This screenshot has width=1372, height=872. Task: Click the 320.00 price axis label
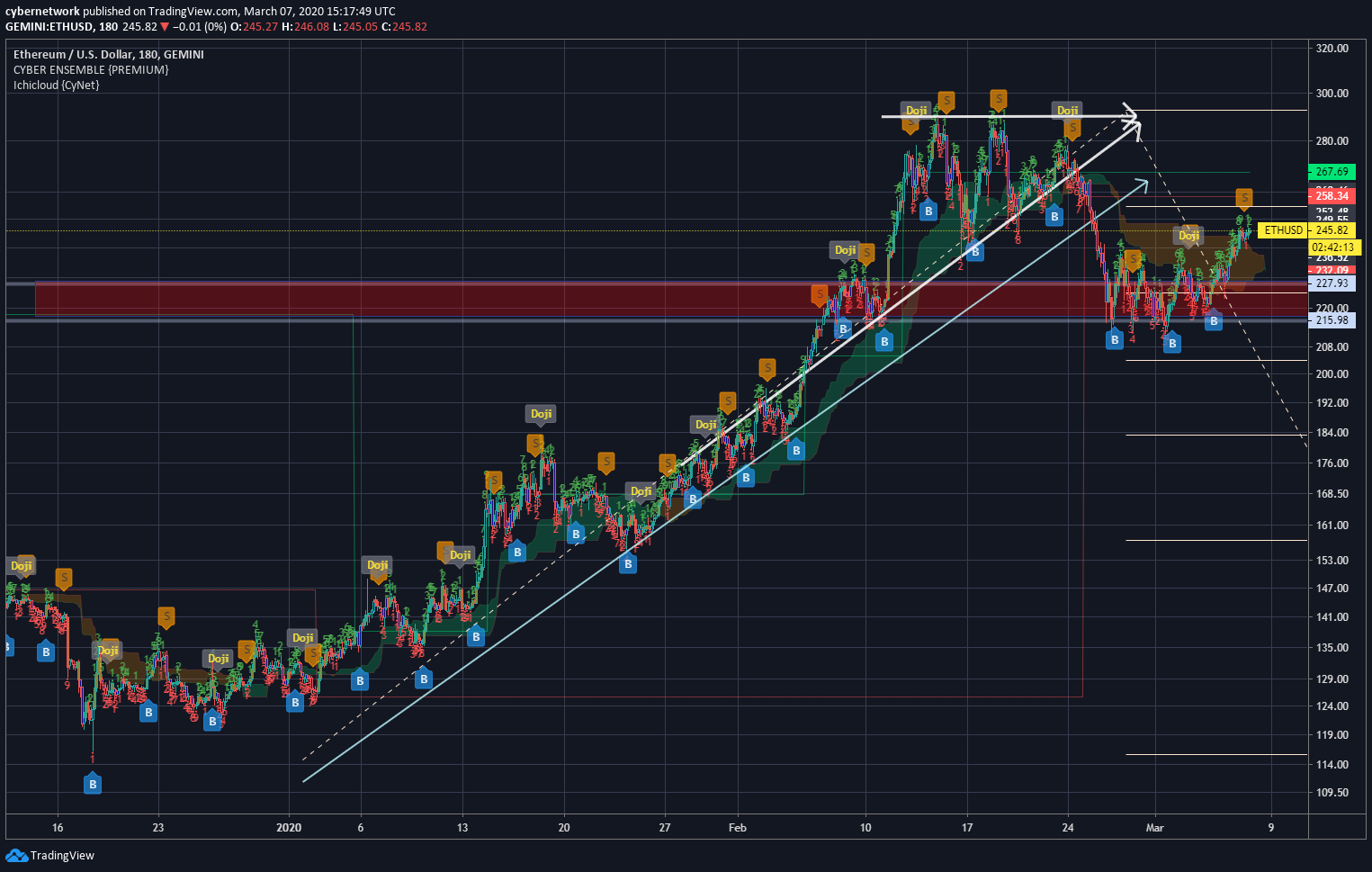tap(1332, 49)
